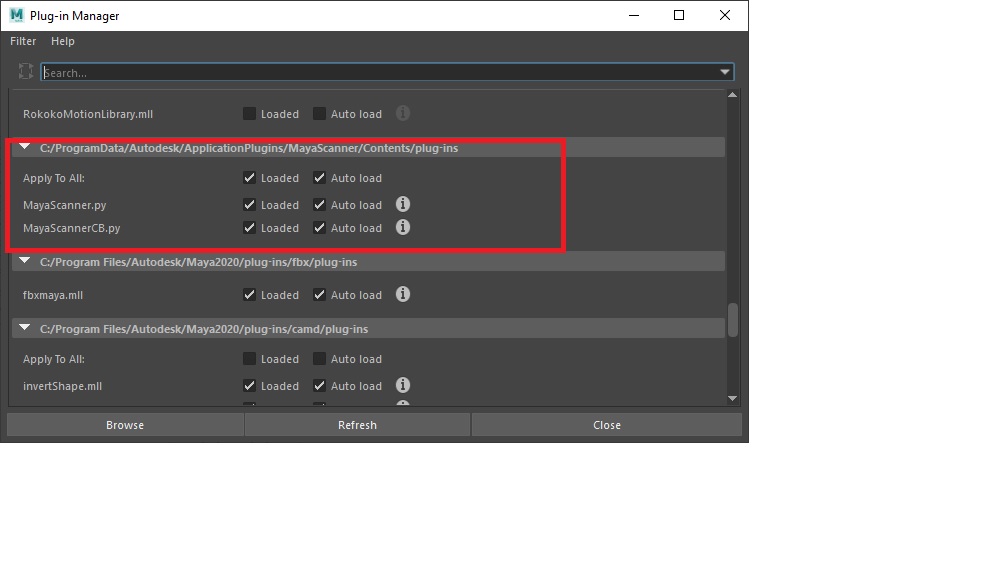Check Loaded for camd Apply To All
The height and width of the screenshot is (580, 1000).
[x=249, y=359]
